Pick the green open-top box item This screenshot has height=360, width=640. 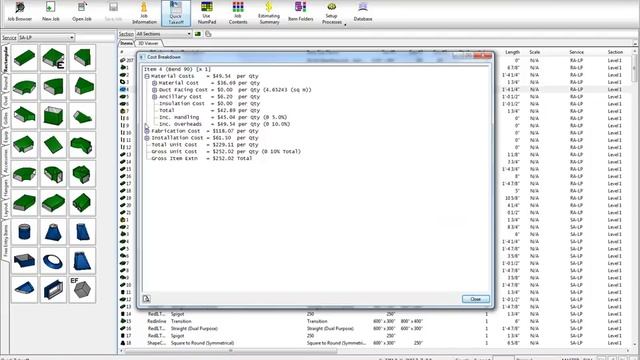[53, 116]
